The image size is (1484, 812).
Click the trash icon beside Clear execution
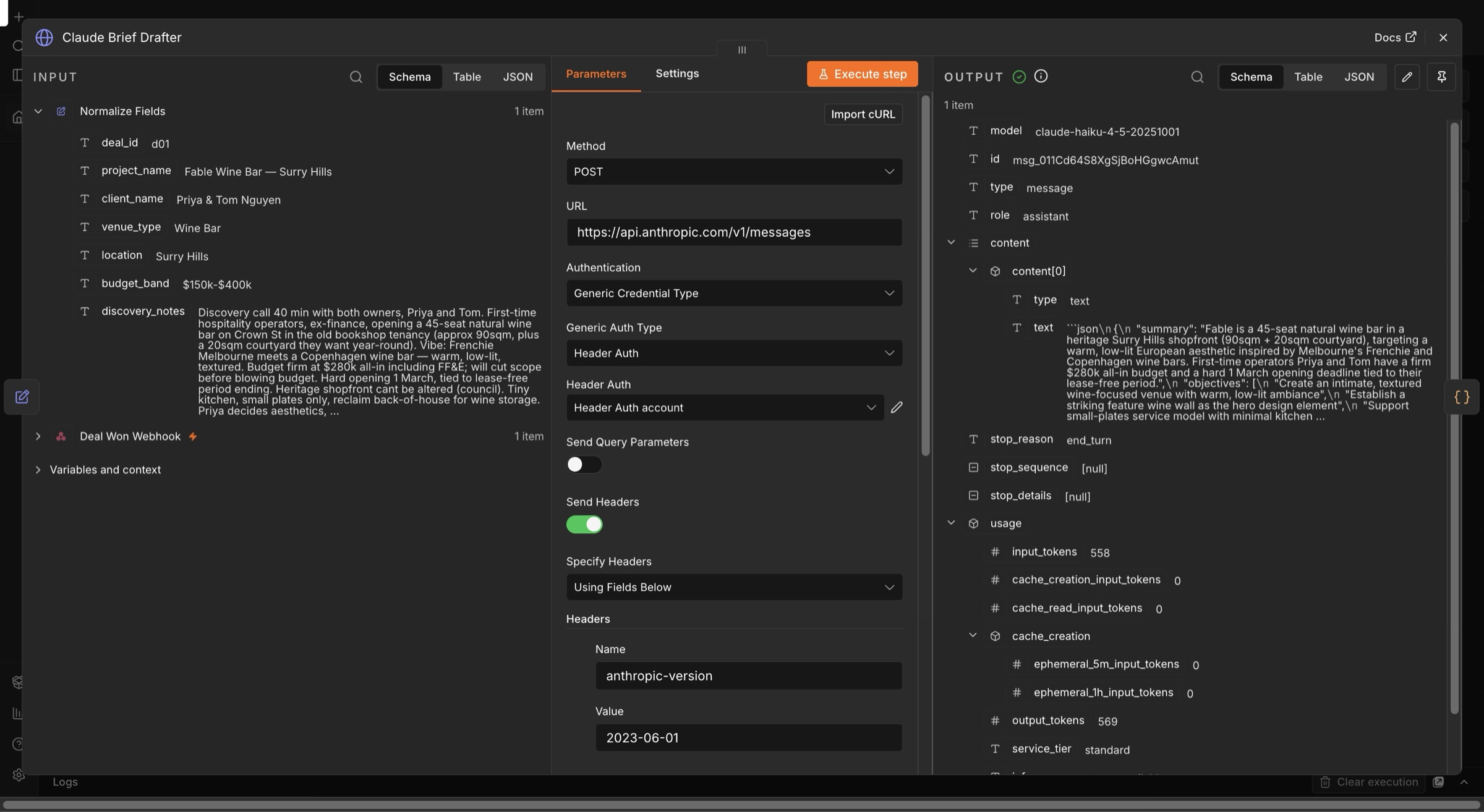(1324, 782)
